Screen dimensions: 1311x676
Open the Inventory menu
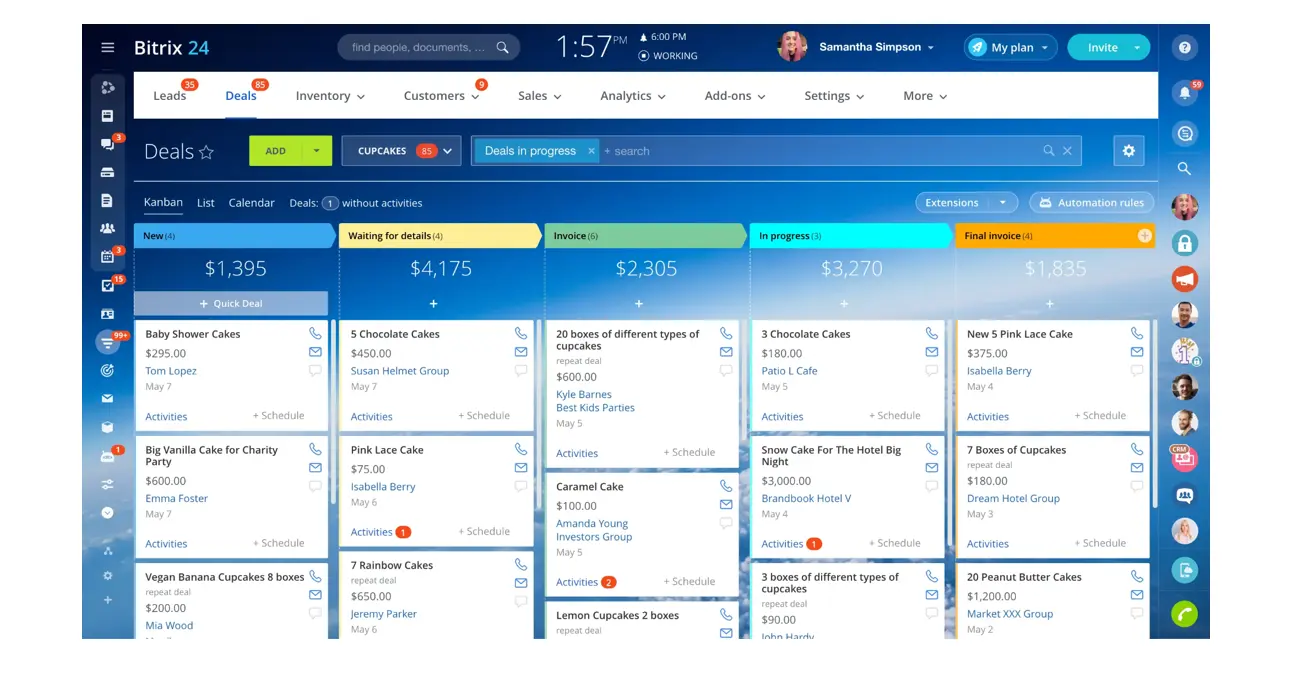(330, 96)
